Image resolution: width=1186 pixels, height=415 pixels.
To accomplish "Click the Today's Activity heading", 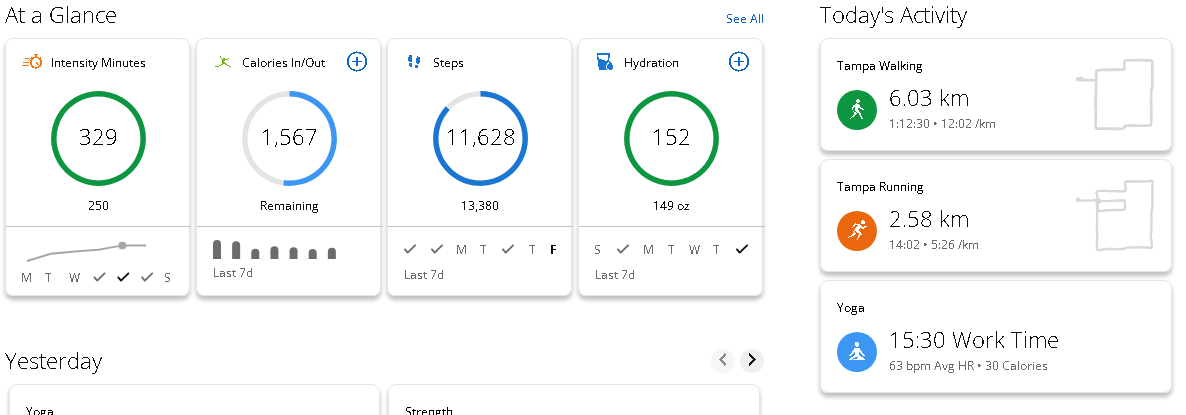I will pos(893,16).
